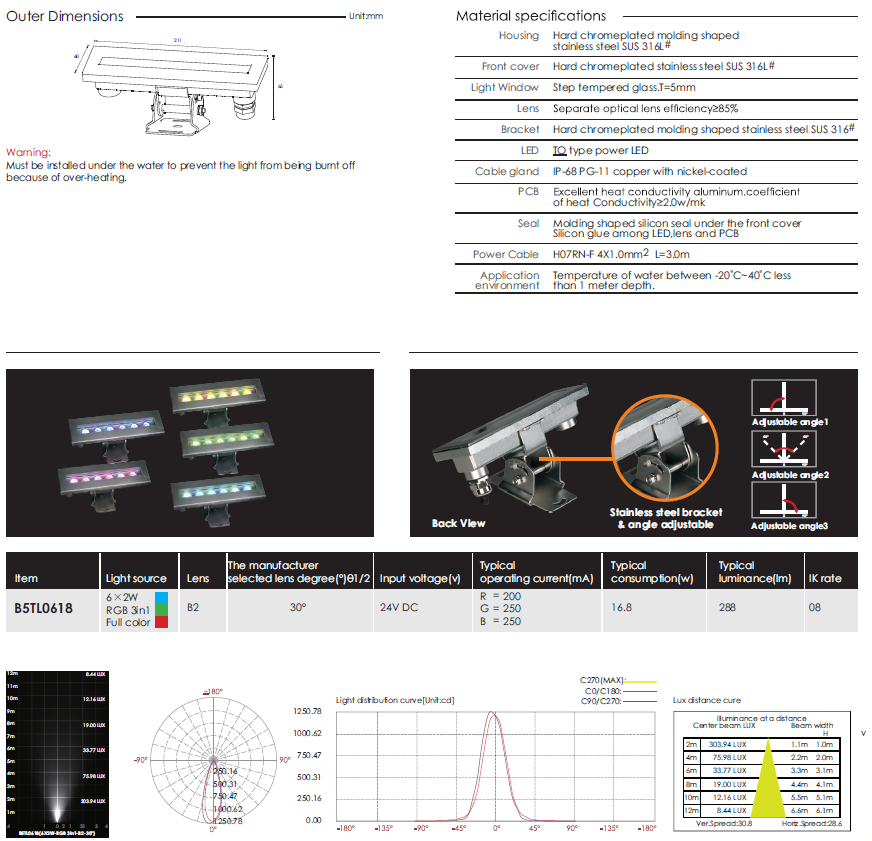The image size is (872, 841).
Task: Click the underlined IQ text in LED row
Action: pos(559,150)
